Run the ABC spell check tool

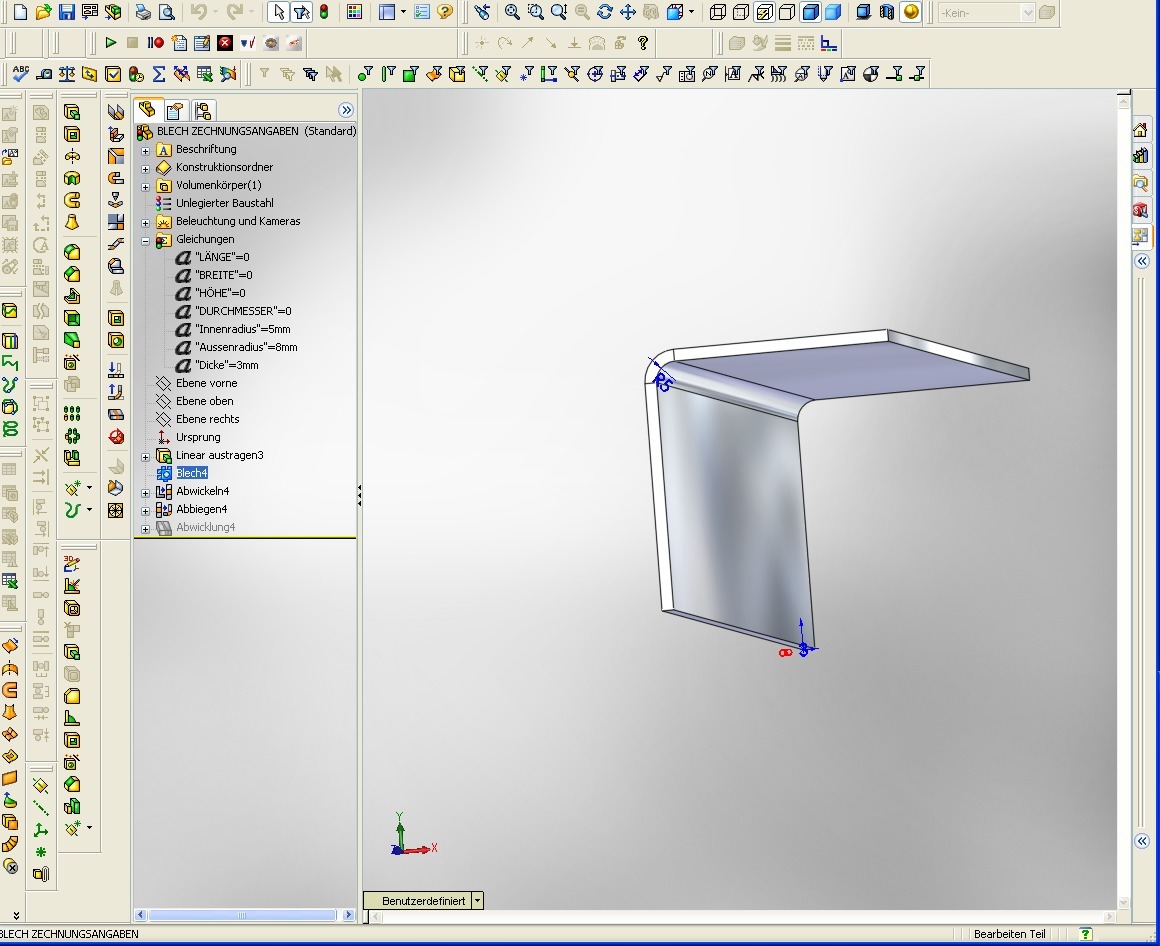[x=21, y=74]
